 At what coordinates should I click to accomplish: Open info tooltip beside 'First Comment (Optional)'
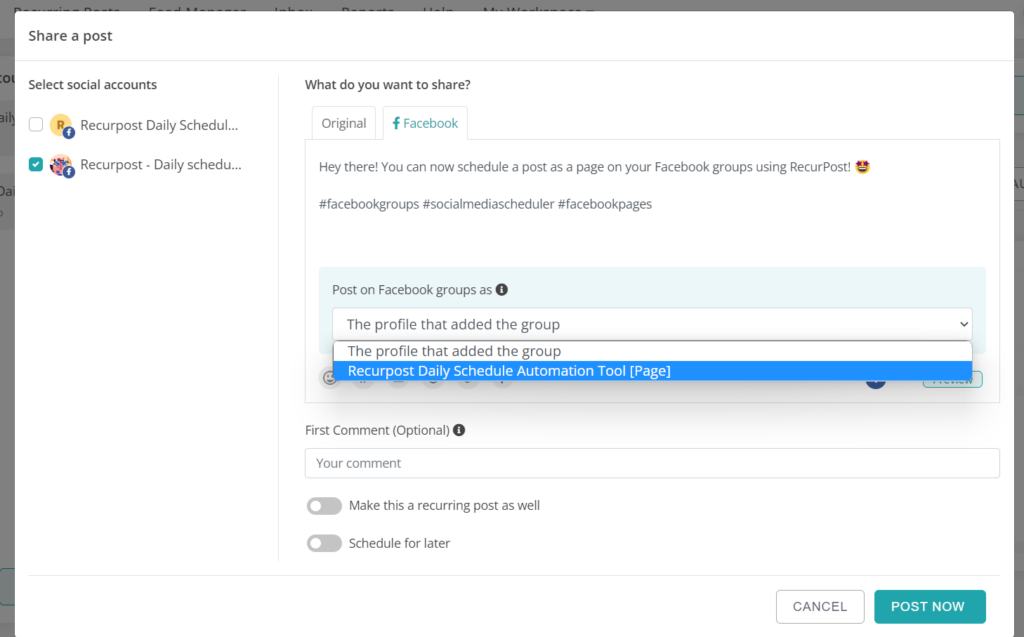click(x=459, y=430)
